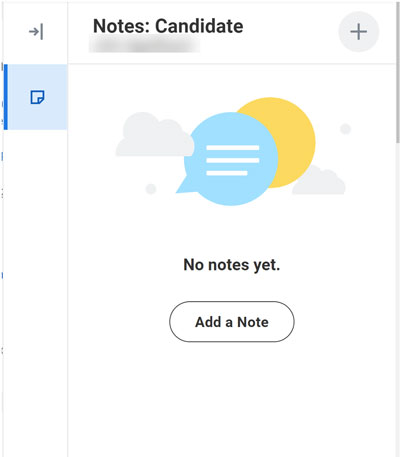Click the plus icon to add a note

(x=359, y=32)
